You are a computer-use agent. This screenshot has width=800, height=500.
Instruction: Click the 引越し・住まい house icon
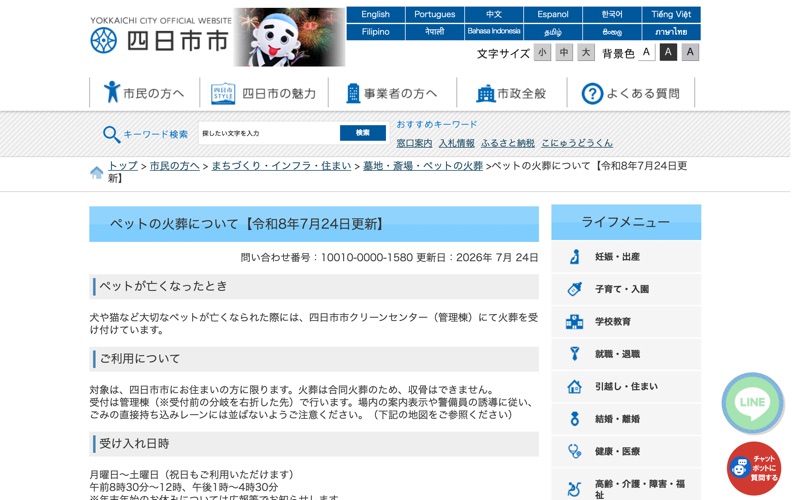pos(574,386)
